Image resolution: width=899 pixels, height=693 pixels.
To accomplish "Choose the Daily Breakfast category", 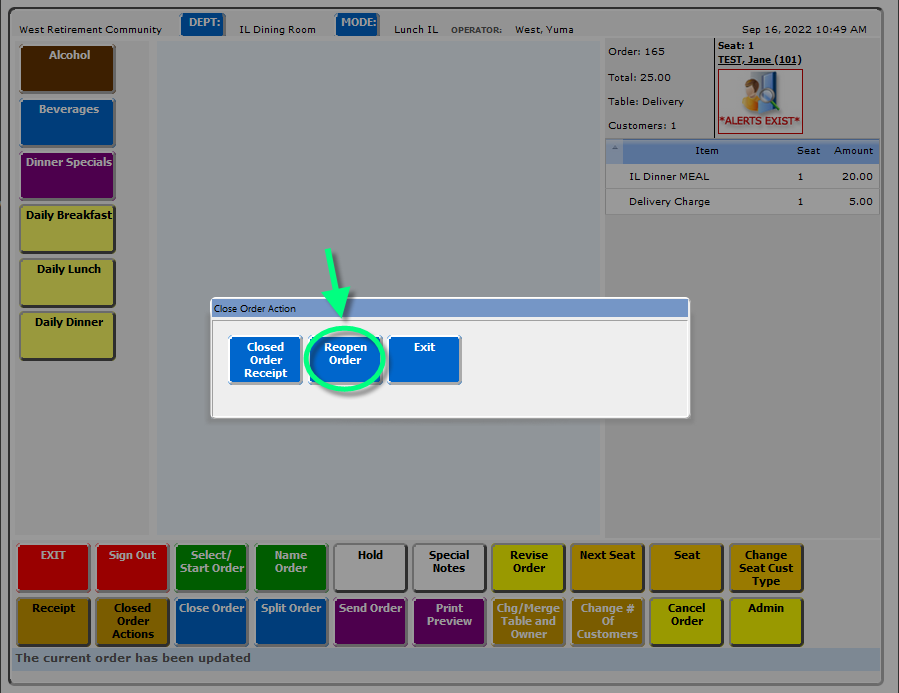I will pyautogui.click(x=68, y=228).
